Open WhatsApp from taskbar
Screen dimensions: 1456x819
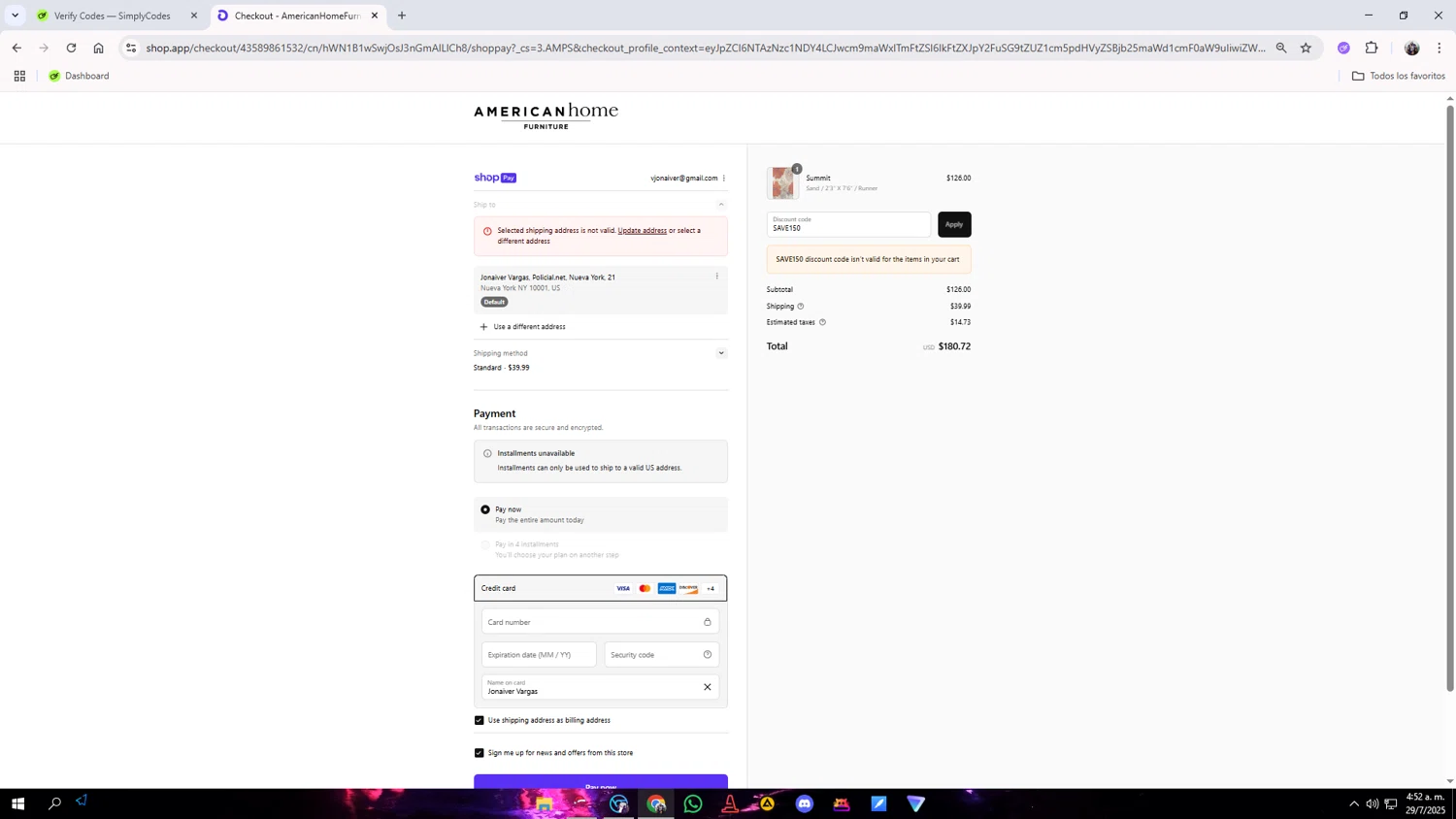693,803
